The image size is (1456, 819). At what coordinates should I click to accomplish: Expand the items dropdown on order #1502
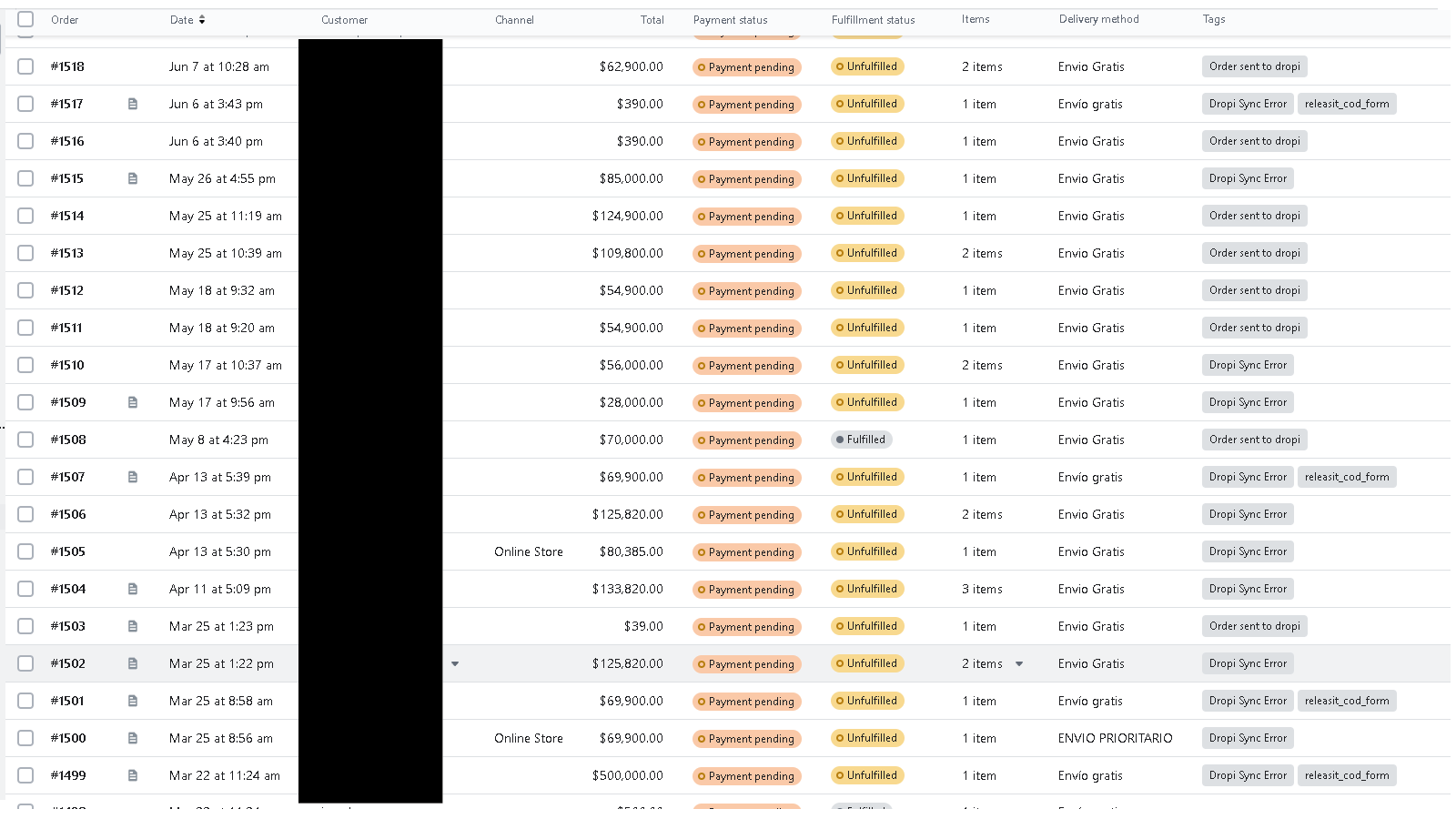click(1019, 664)
